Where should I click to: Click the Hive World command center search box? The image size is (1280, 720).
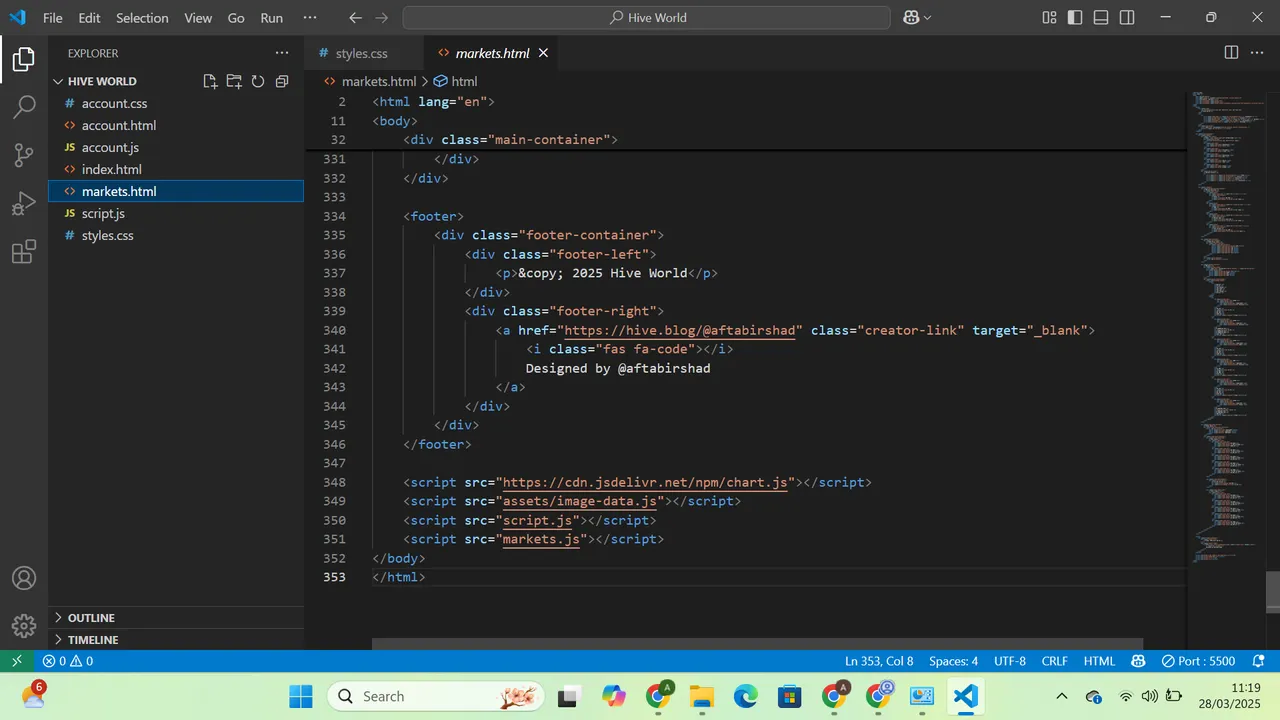click(646, 18)
